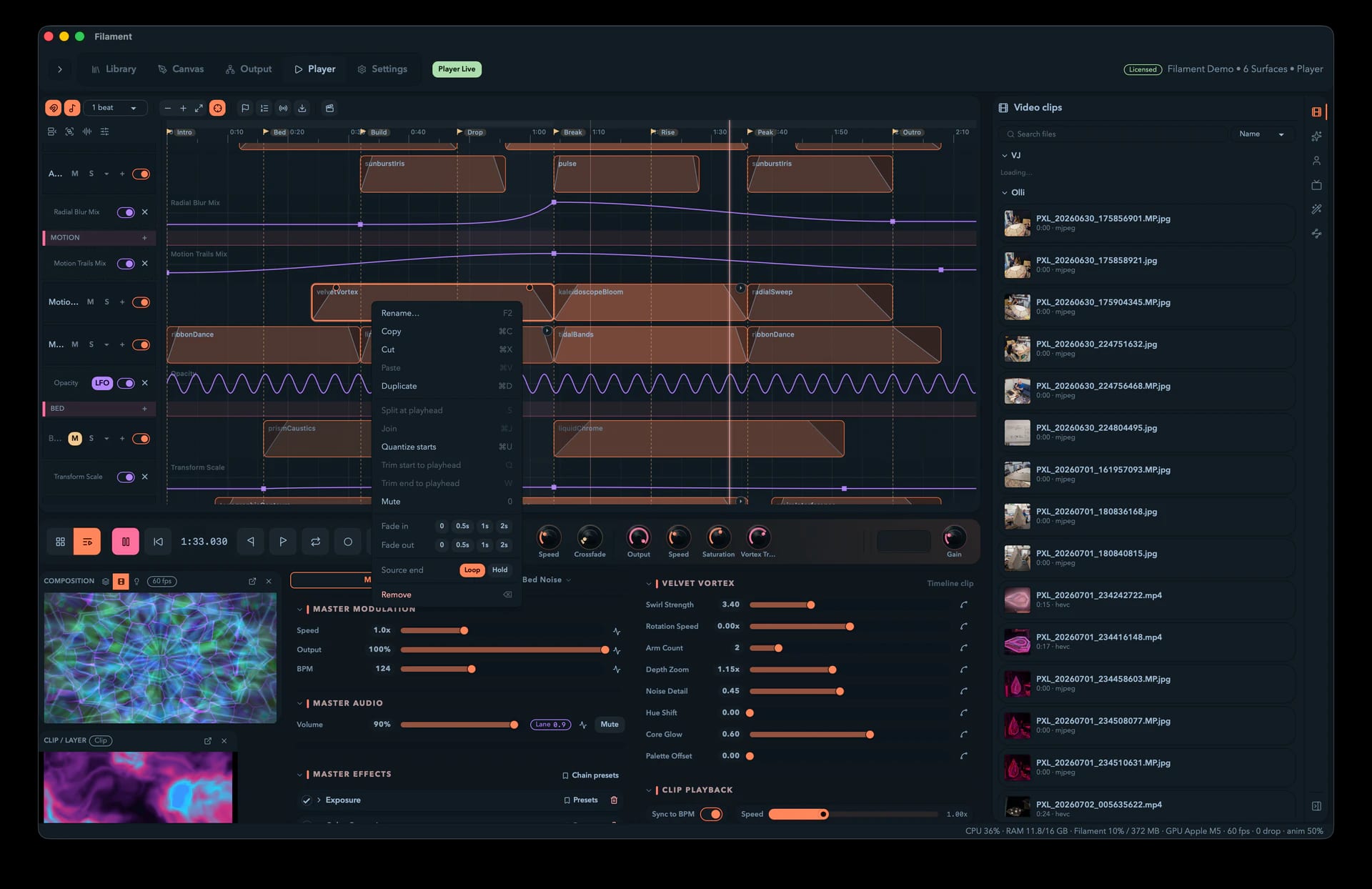
Task: Collapse the Master Modulation section
Action: 299,610
